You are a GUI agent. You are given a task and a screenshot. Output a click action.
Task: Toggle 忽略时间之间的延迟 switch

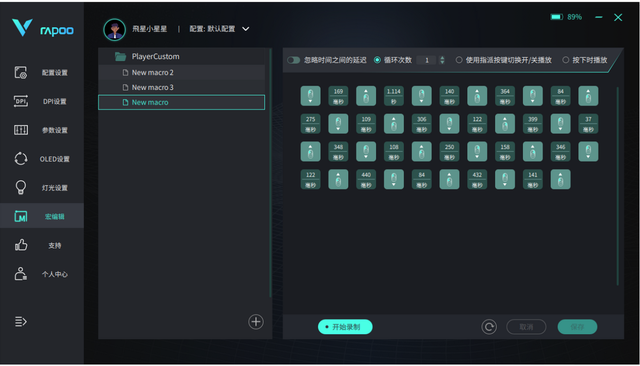pyautogui.click(x=293, y=60)
